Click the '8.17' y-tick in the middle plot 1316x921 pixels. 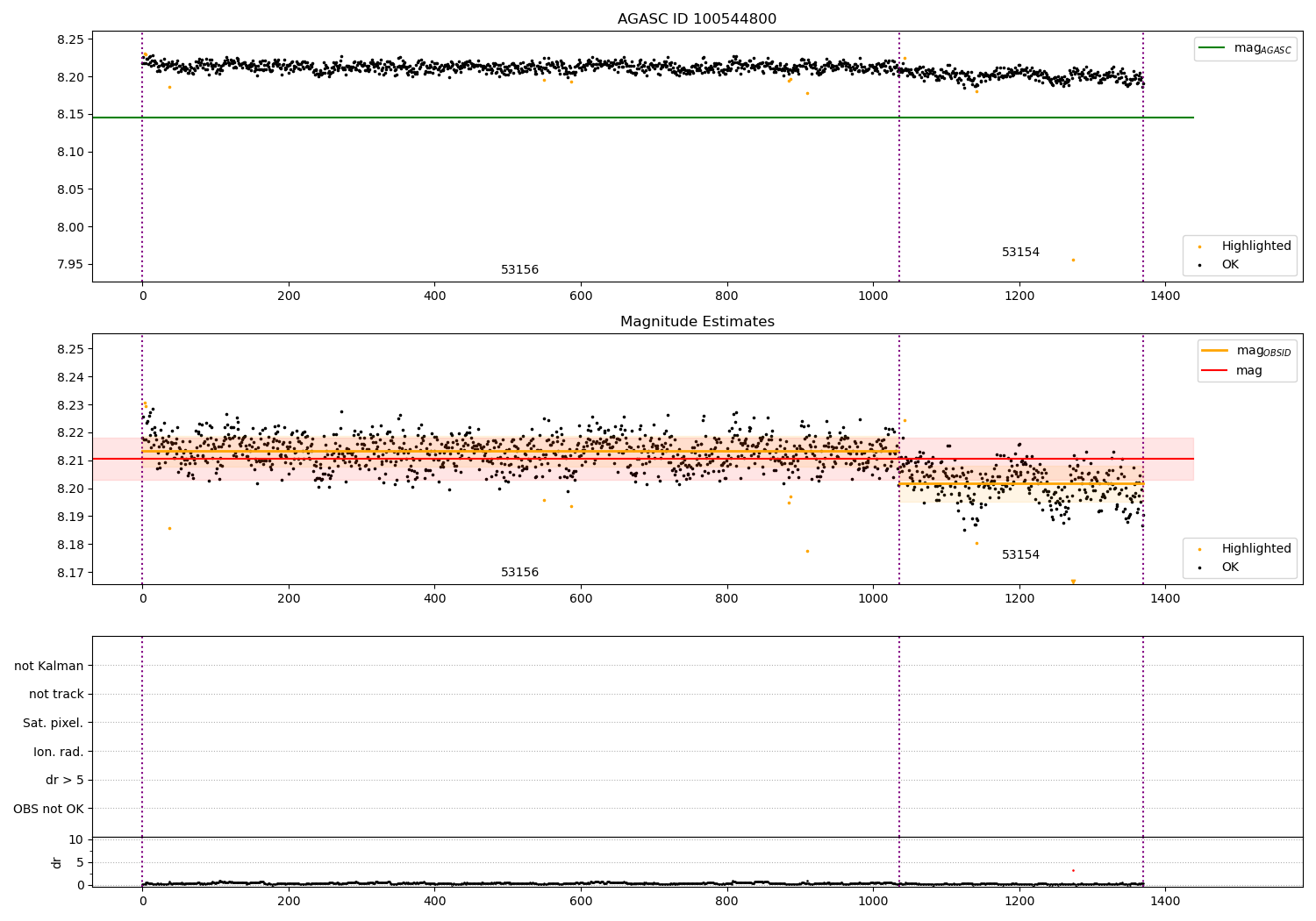[x=70, y=573]
